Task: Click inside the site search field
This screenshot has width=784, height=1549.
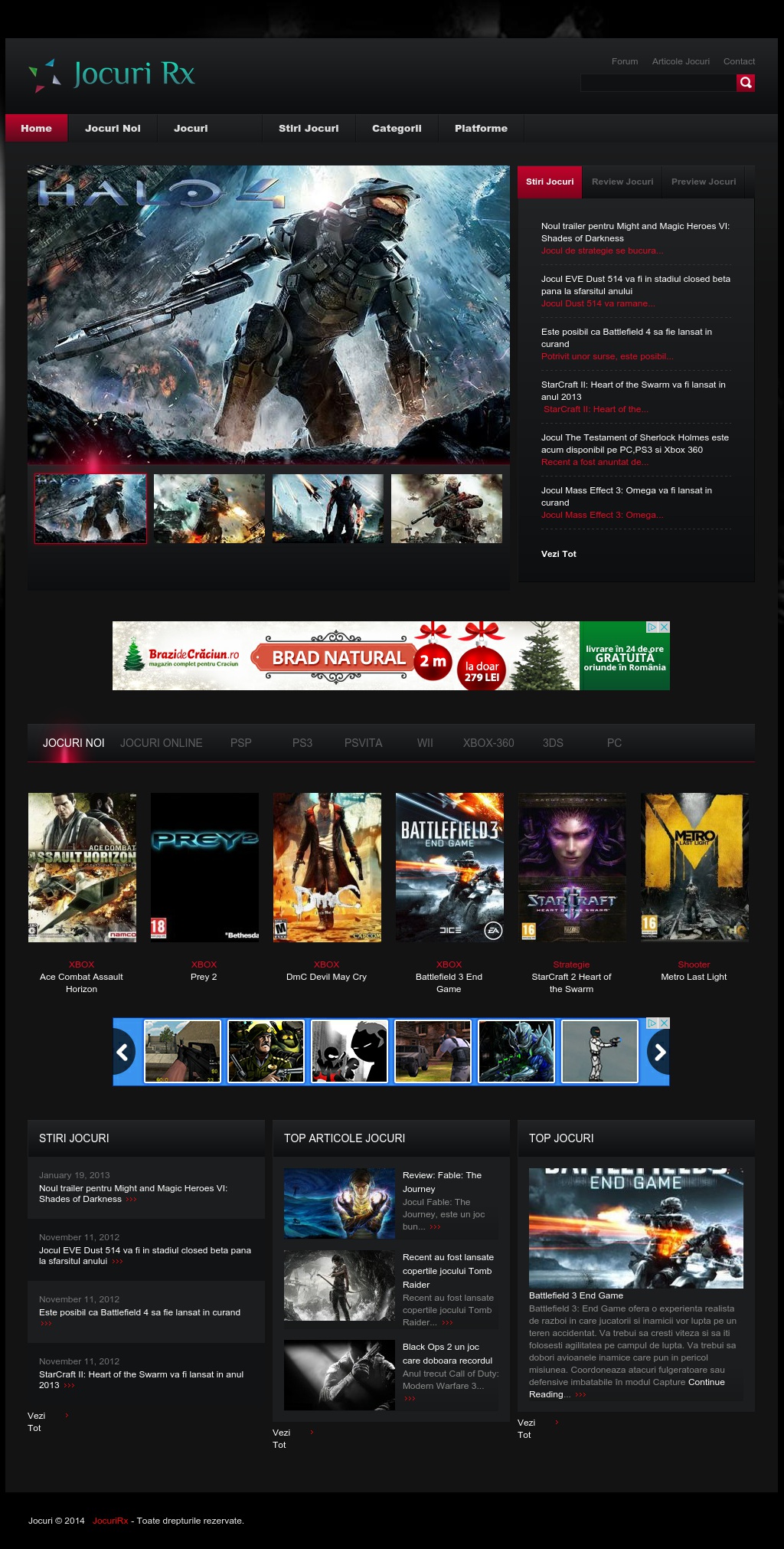Action: 658,83
